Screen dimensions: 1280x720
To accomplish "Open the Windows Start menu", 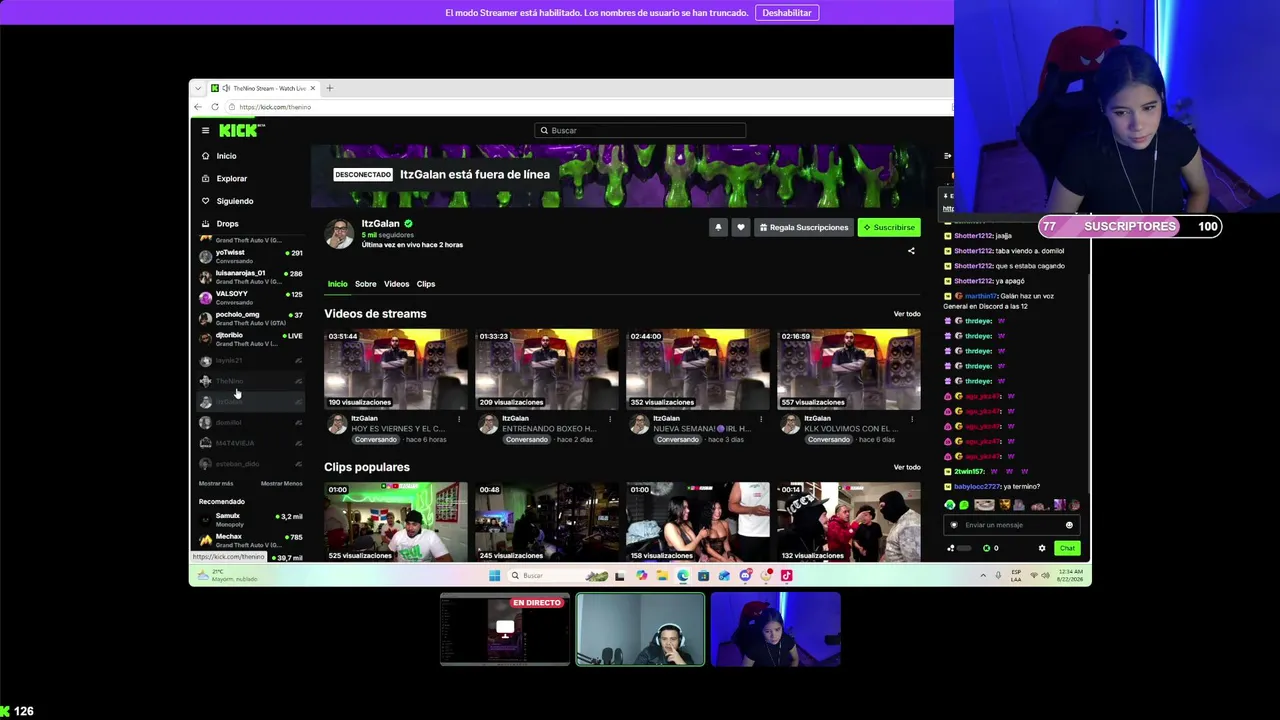I will click(x=494, y=576).
